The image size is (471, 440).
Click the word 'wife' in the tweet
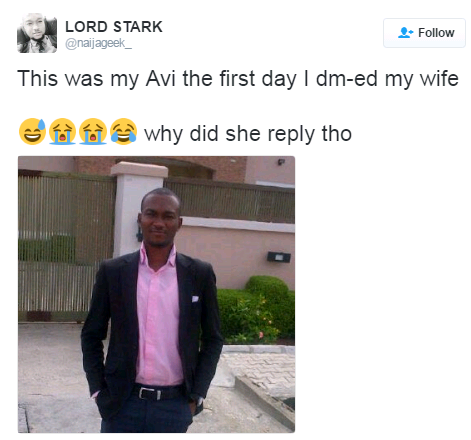pyautogui.click(x=439, y=79)
